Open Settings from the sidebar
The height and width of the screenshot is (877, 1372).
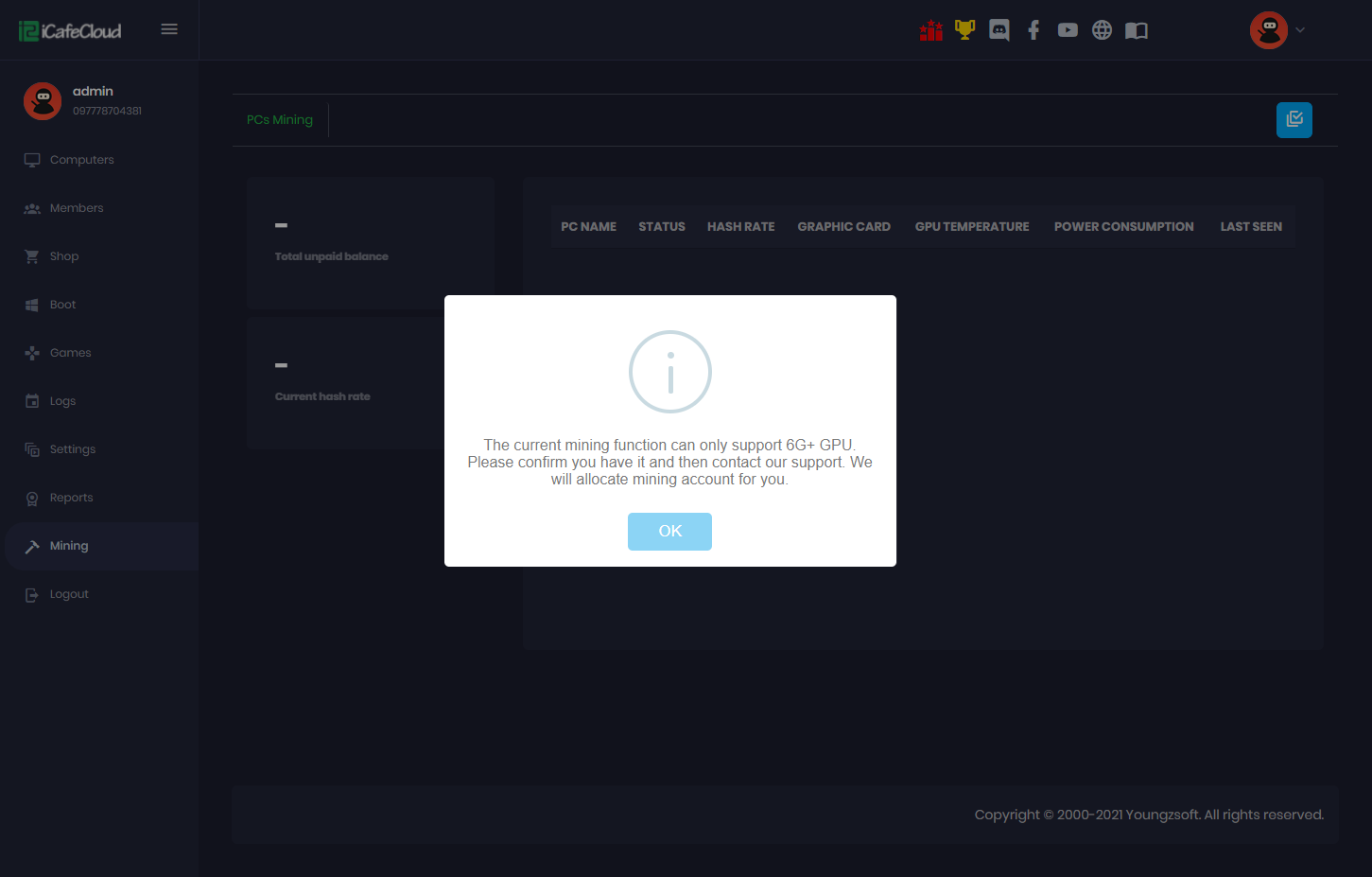point(73,449)
